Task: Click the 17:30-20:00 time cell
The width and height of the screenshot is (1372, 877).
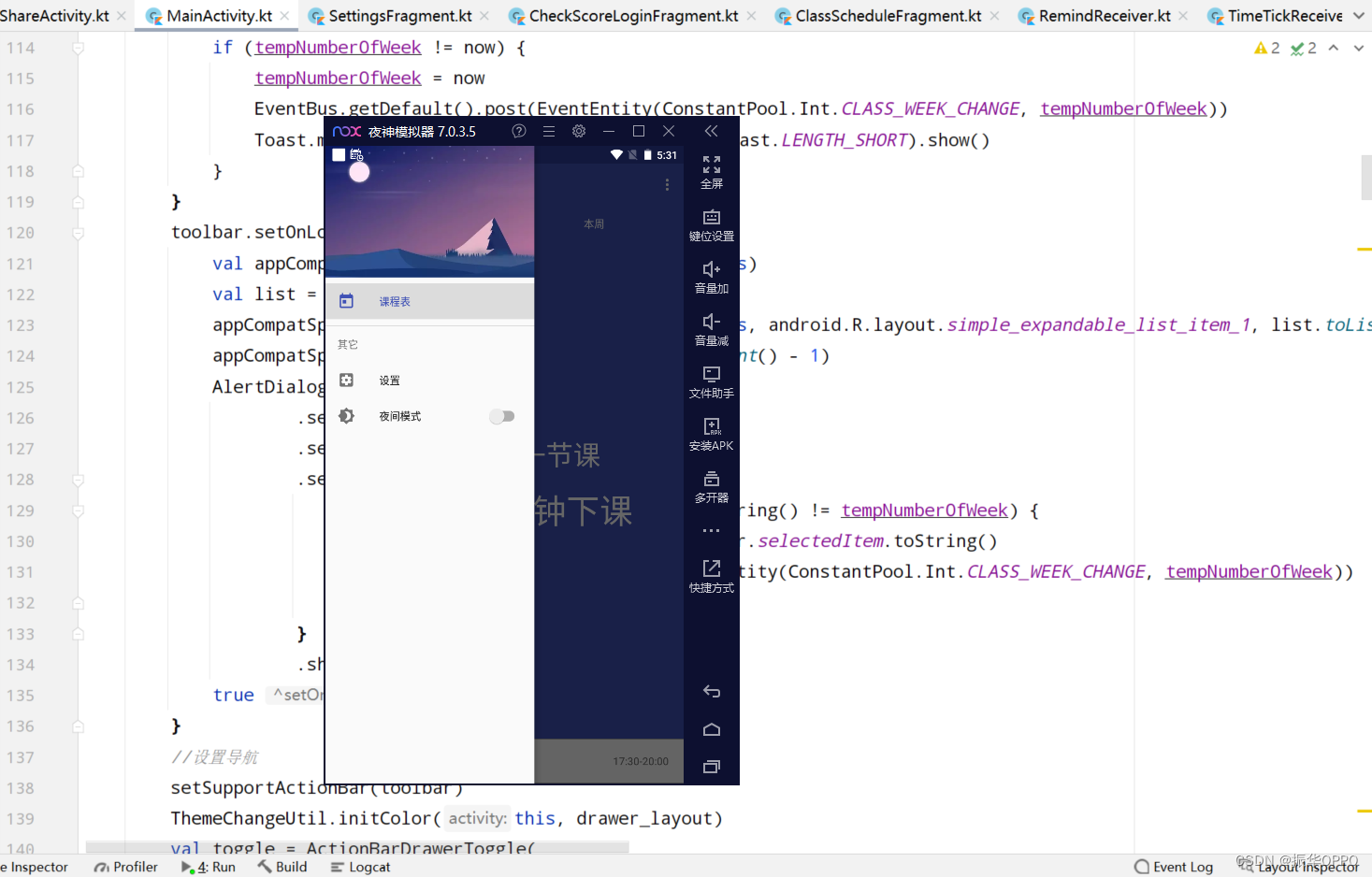Action: point(641,761)
